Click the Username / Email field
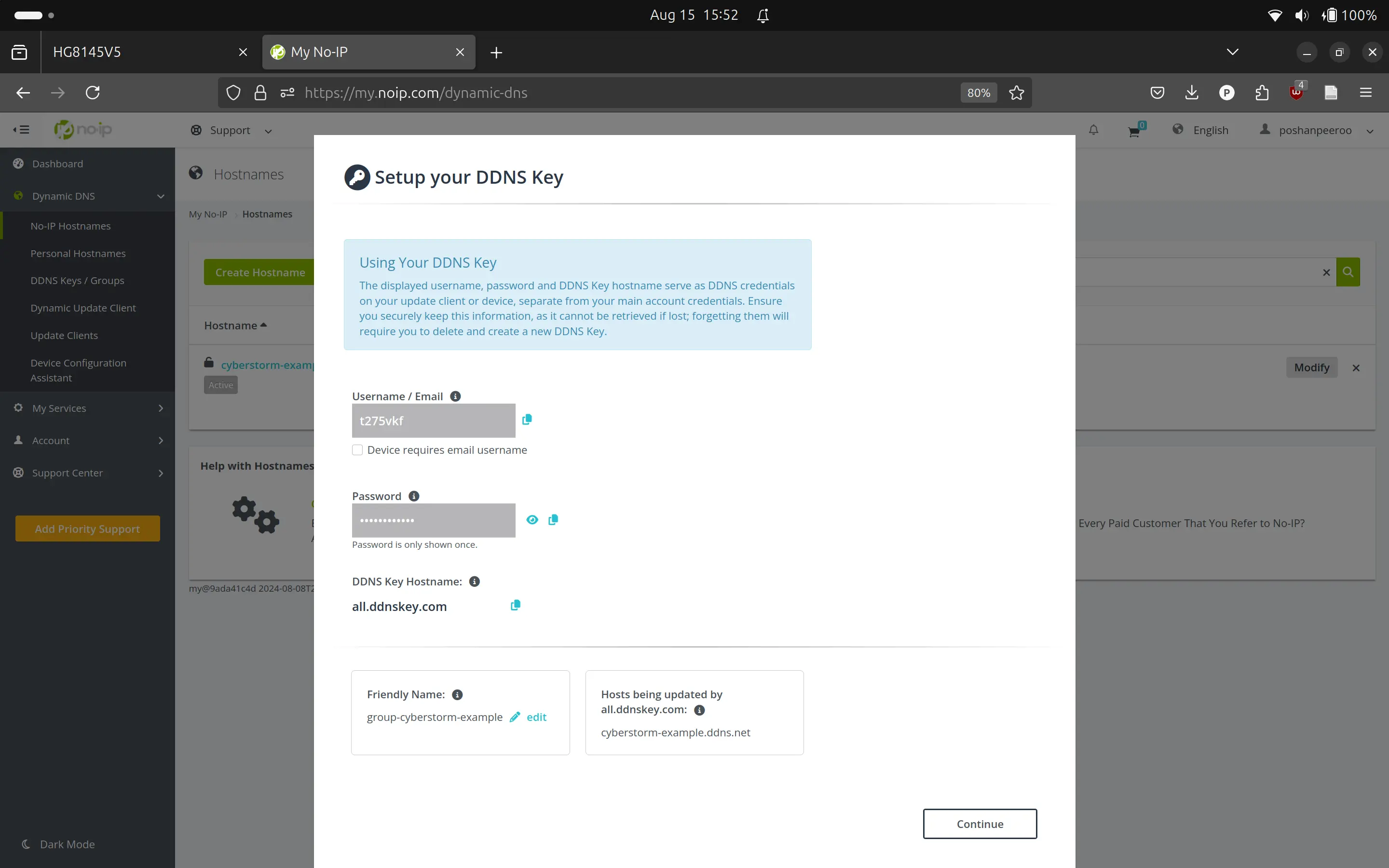Image resolution: width=1389 pixels, height=868 pixels. (x=434, y=421)
